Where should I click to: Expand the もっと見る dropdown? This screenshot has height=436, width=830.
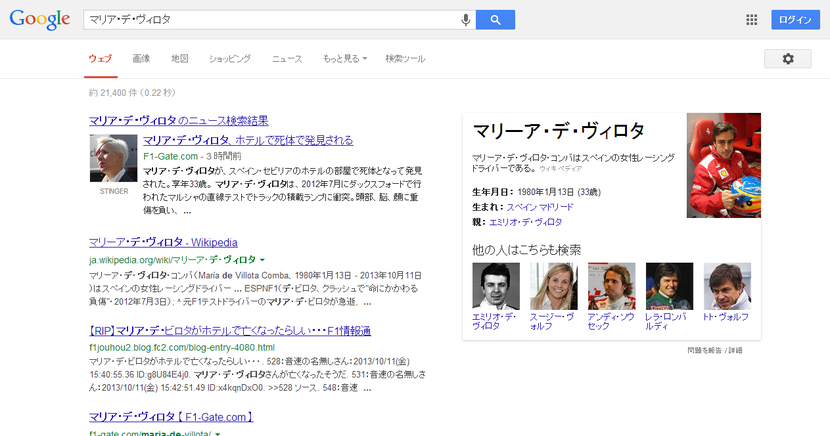click(345, 59)
